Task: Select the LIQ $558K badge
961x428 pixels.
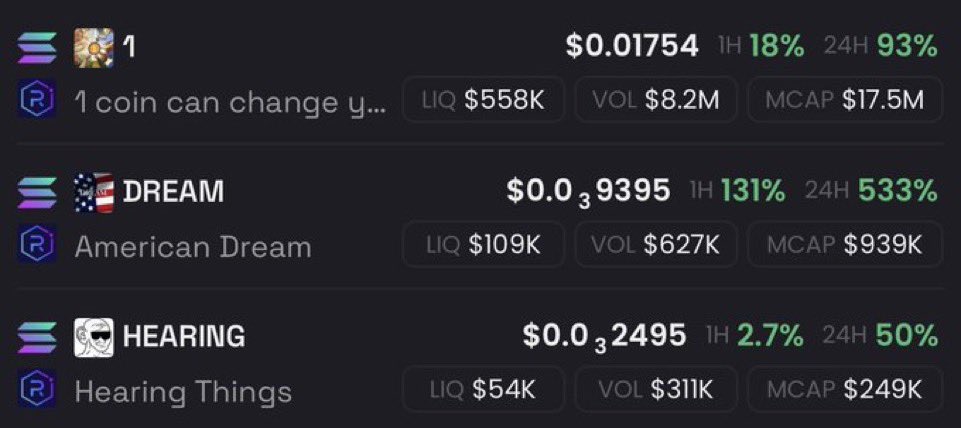Action: [x=484, y=100]
